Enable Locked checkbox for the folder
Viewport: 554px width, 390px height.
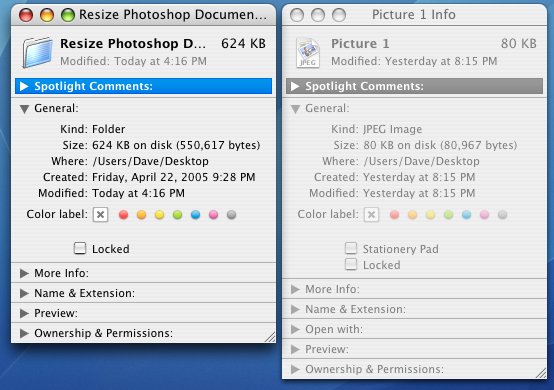[80, 248]
